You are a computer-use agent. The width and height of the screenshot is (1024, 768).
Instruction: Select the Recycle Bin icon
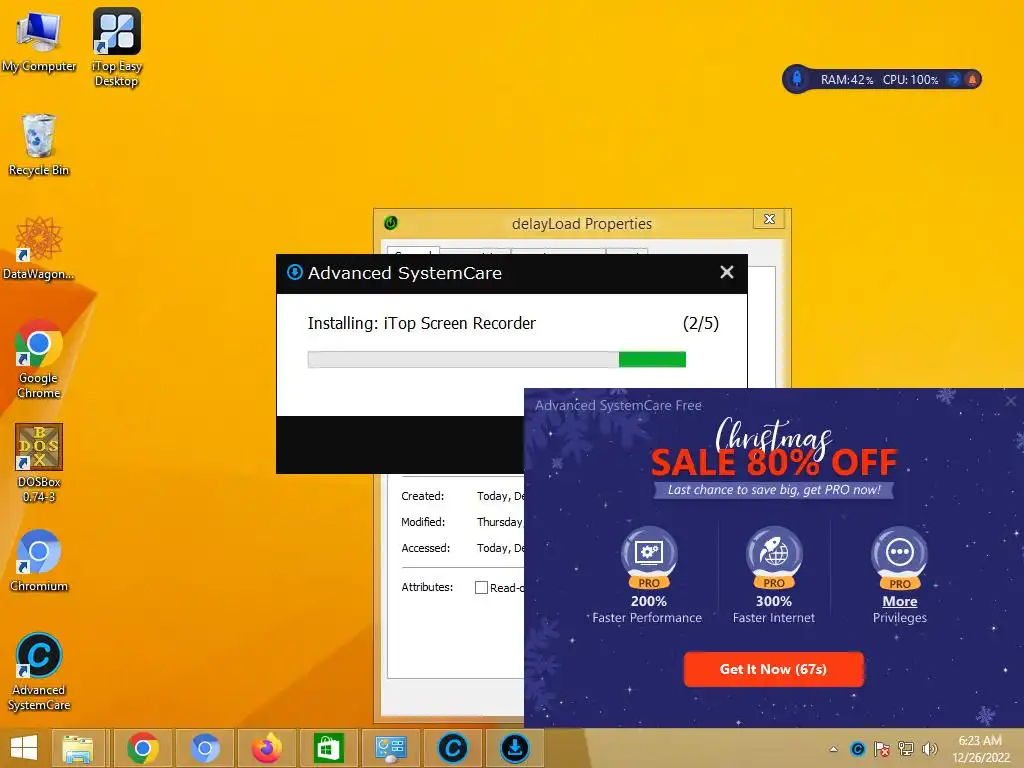point(39,145)
